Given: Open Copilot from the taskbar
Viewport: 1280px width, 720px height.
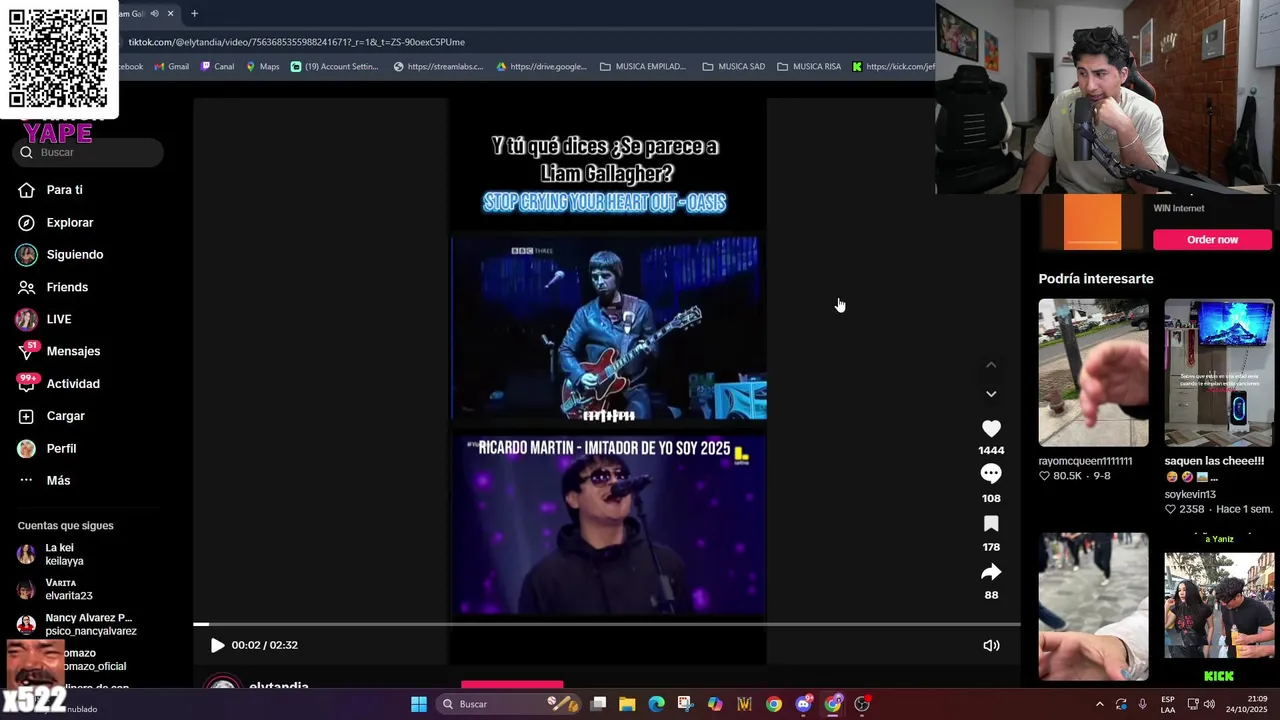Looking at the screenshot, I should pyautogui.click(x=715, y=704).
